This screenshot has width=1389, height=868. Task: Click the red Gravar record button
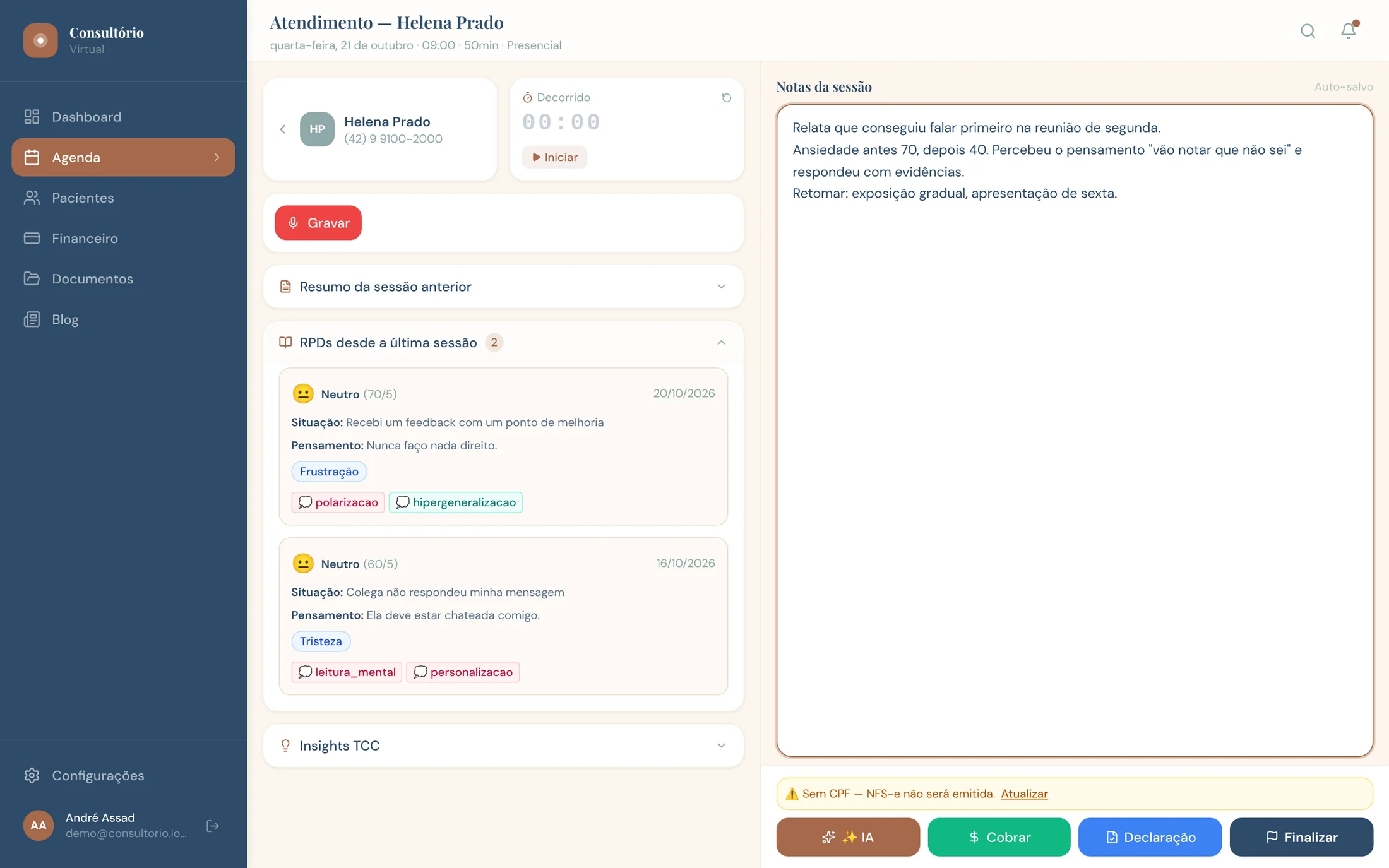(x=318, y=223)
